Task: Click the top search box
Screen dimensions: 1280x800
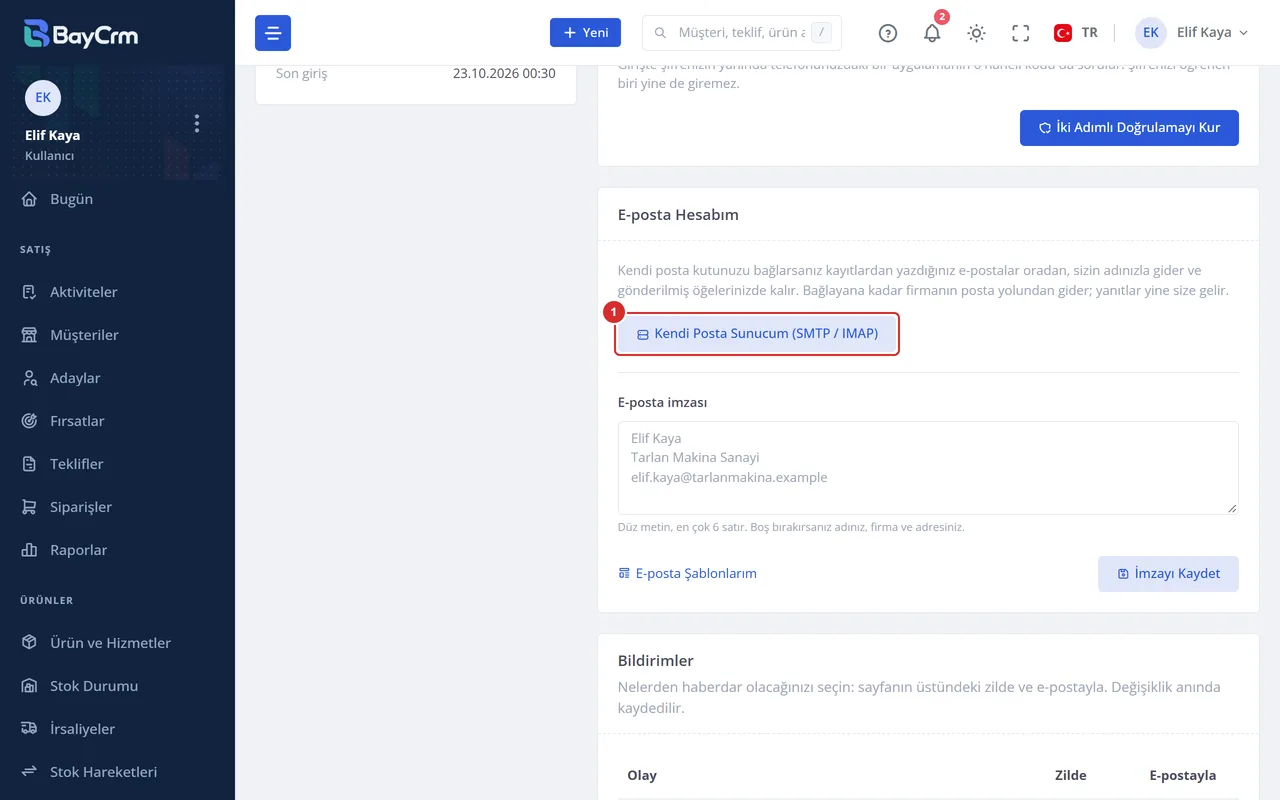Action: click(741, 33)
